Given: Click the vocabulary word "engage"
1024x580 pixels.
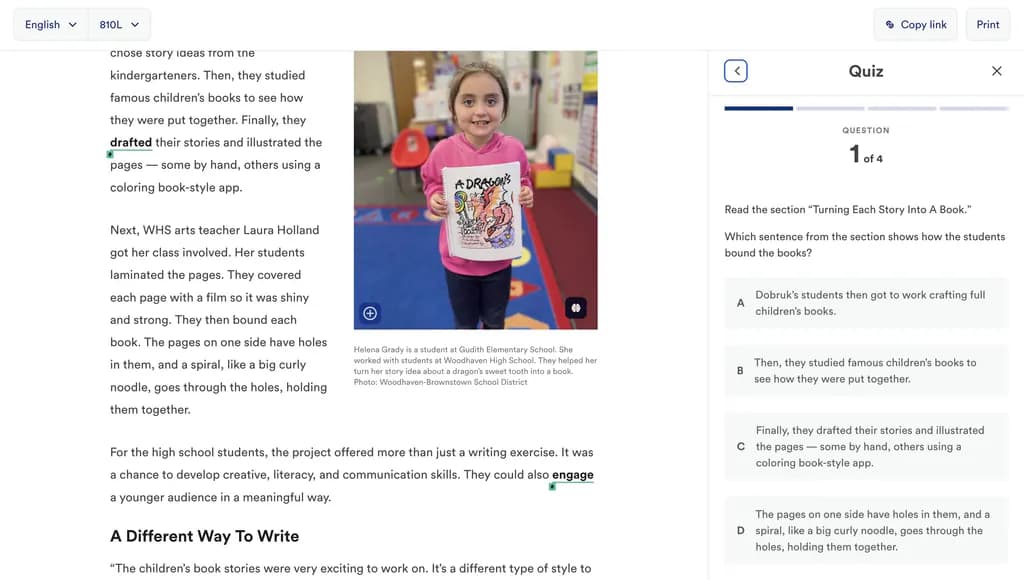Looking at the screenshot, I should pyautogui.click(x=573, y=475).
